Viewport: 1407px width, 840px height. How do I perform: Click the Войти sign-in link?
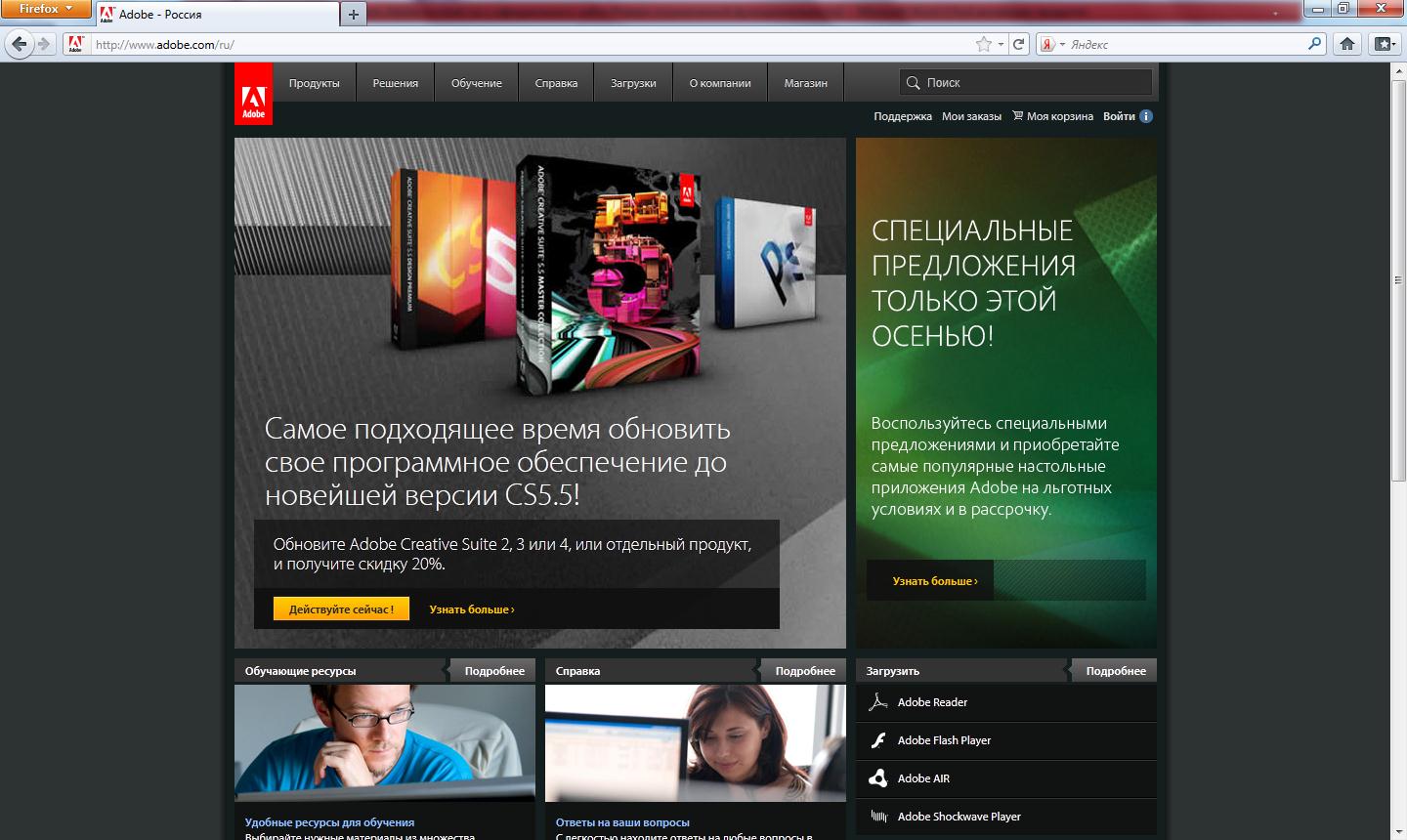[1119, 116]
